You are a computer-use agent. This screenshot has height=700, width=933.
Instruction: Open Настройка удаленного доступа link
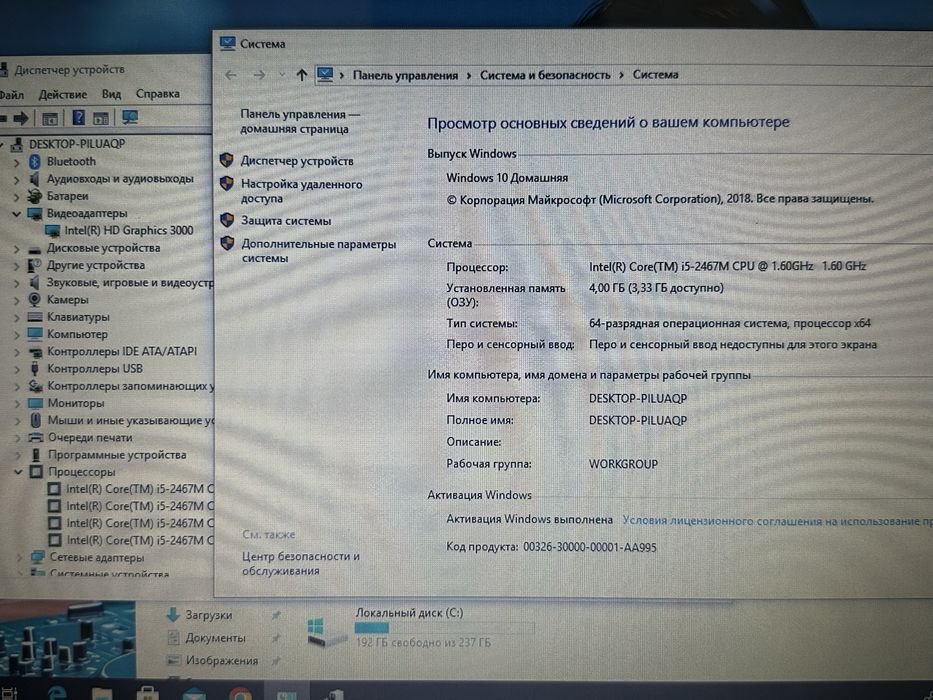coord(301,191)
